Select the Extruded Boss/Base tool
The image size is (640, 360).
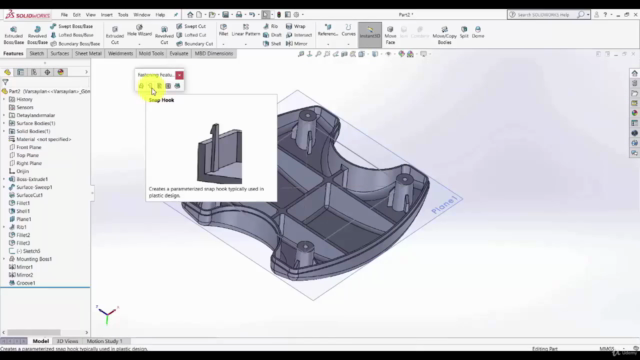[x=14, y=35]
